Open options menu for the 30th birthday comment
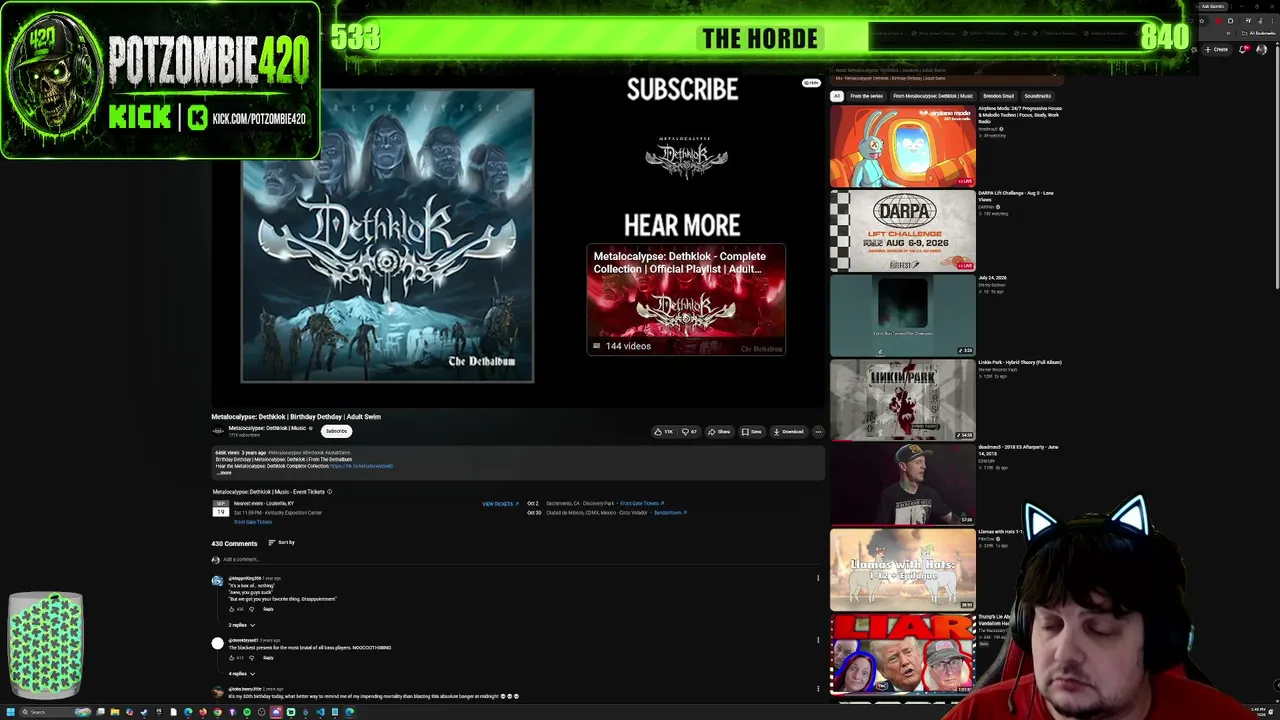1280x720 pixels. (x=818, y=688)
